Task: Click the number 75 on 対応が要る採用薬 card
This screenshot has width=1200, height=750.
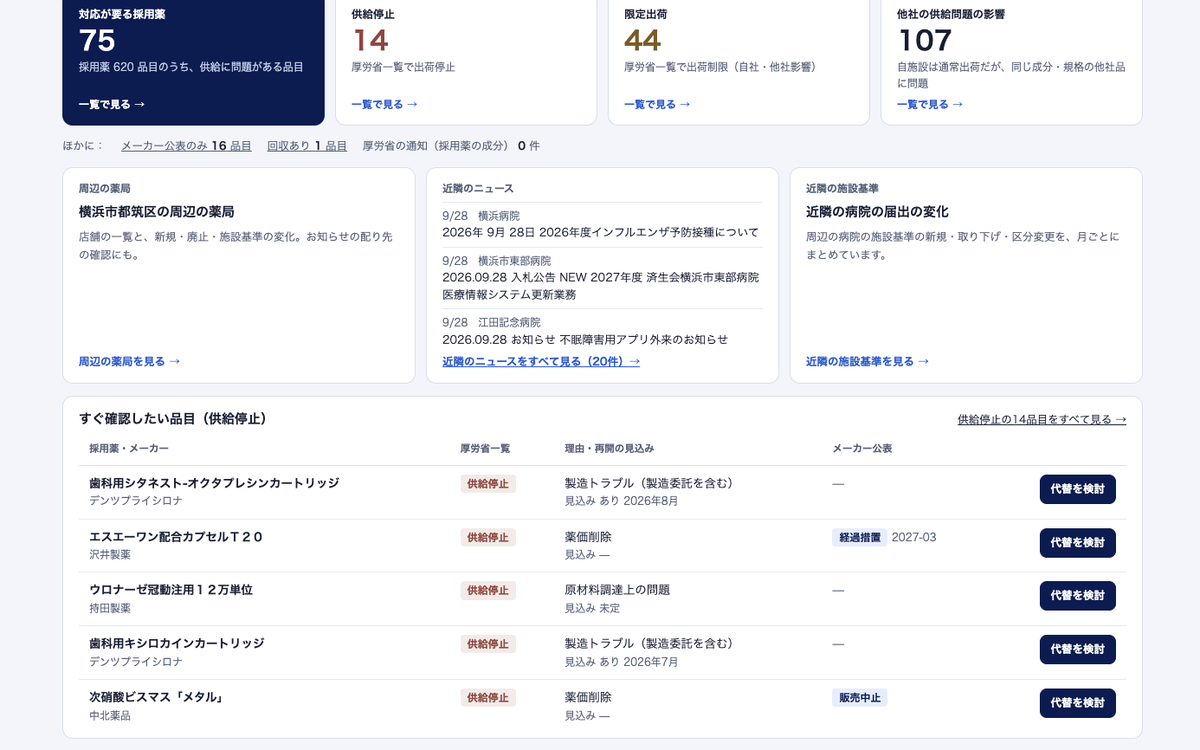Action: (x=97, y=40)
